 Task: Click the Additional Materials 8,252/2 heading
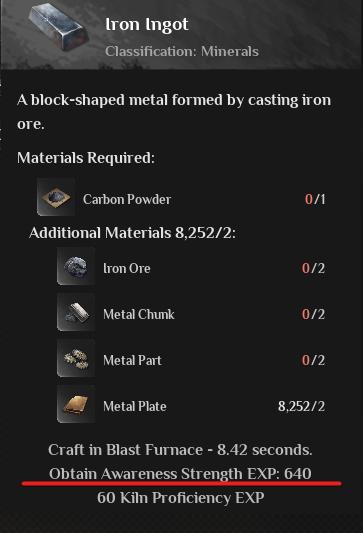click(x=132, y=233)
